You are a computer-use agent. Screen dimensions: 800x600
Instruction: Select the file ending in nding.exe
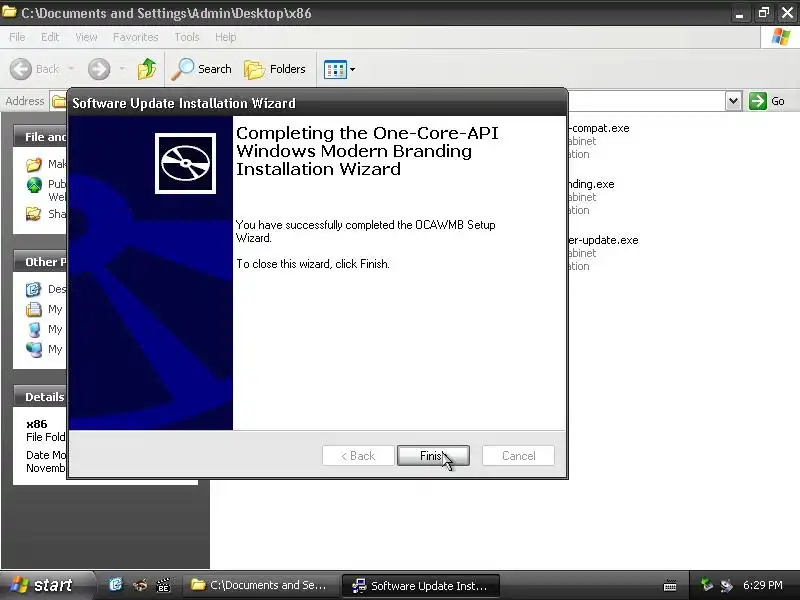pos(591,184)
